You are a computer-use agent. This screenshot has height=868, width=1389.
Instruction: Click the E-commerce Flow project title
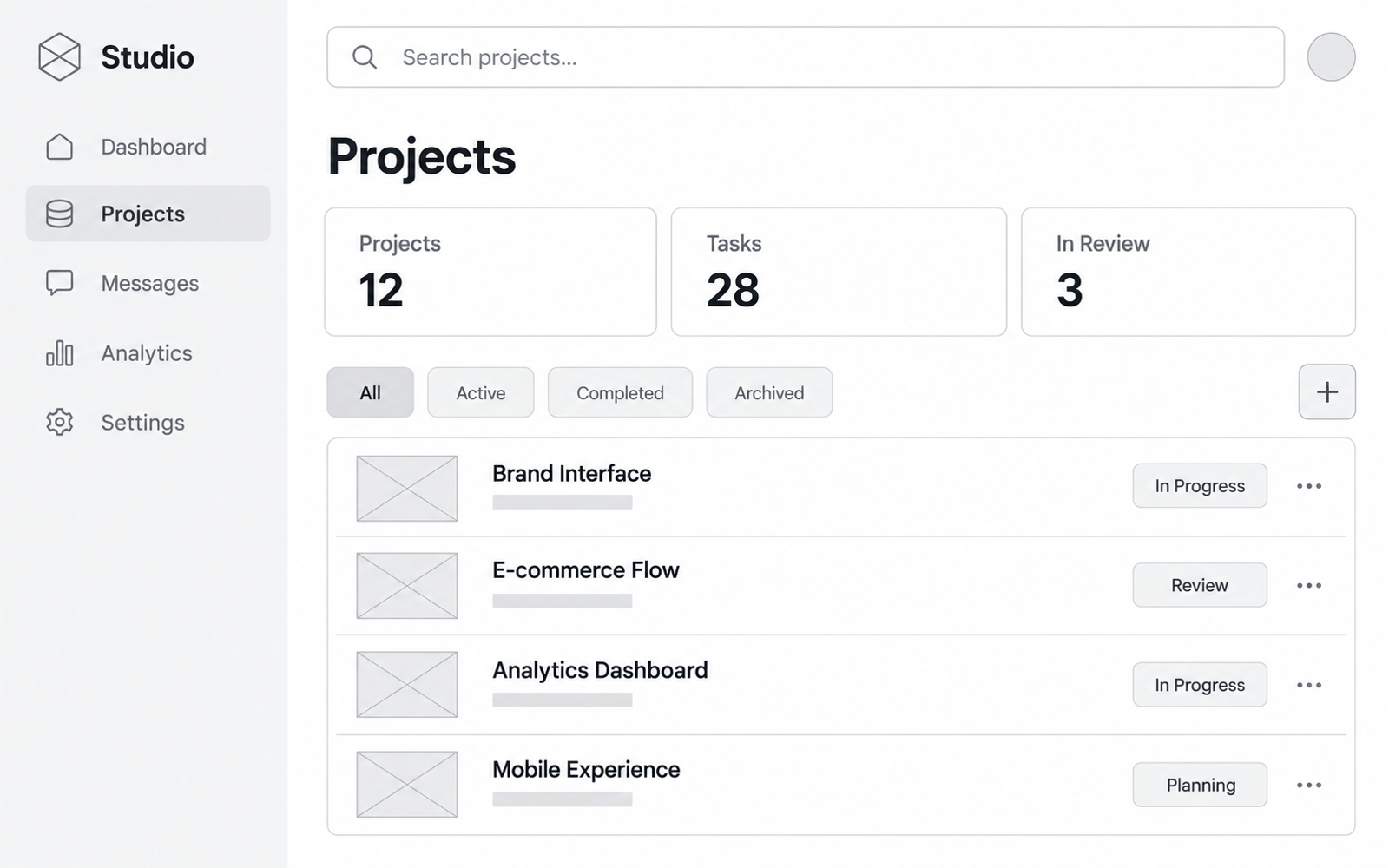click(x=586, y=570)
